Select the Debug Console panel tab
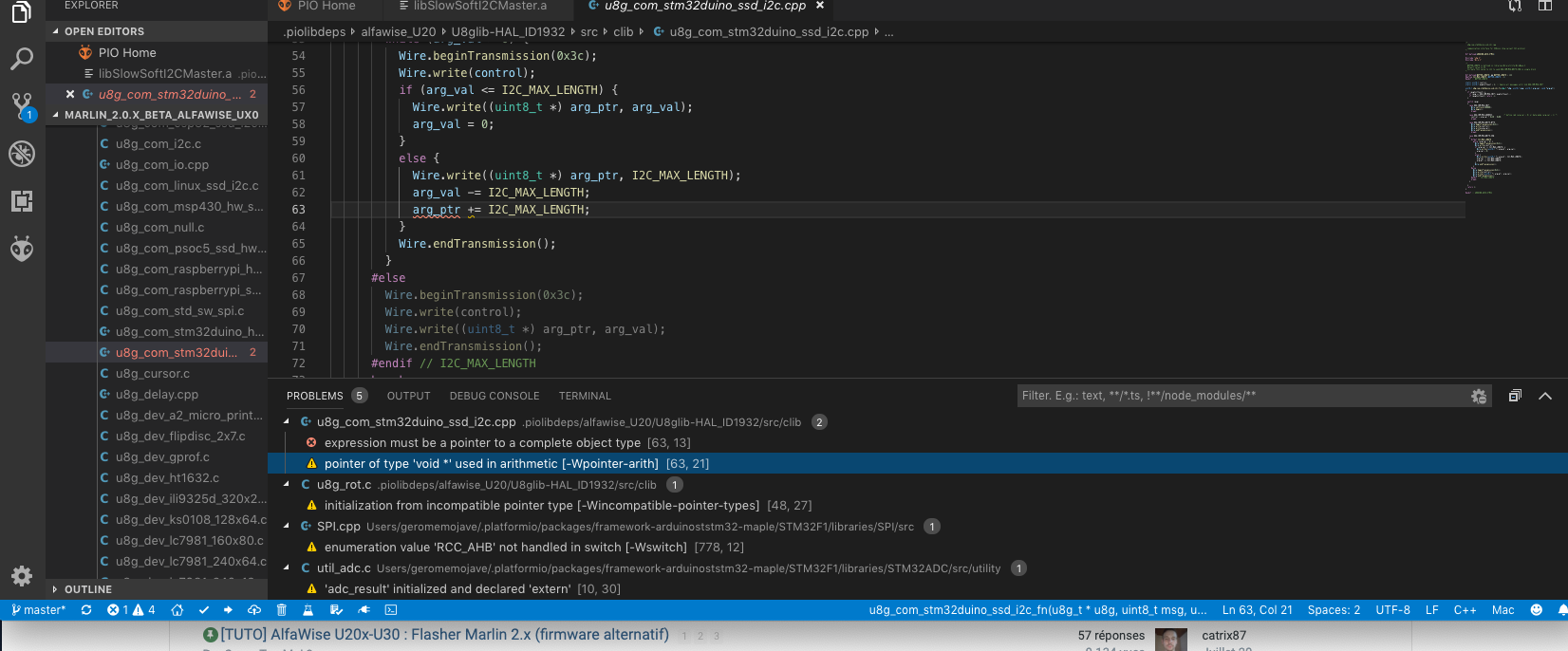 click(x=495, y=396)
